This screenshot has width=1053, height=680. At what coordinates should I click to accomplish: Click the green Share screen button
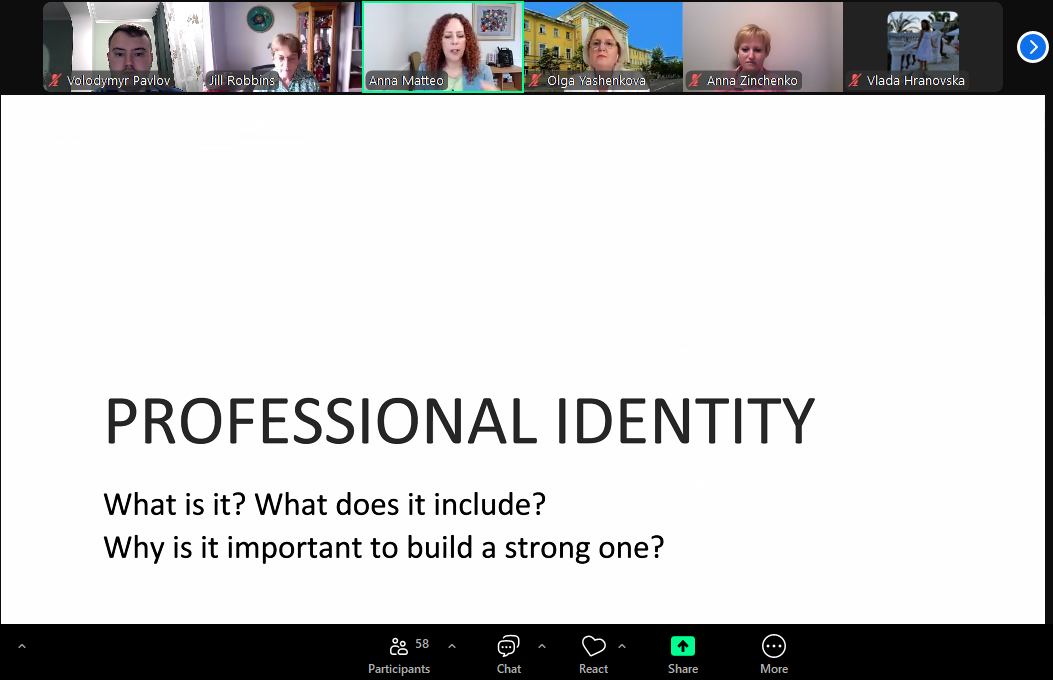pos(683,654)
